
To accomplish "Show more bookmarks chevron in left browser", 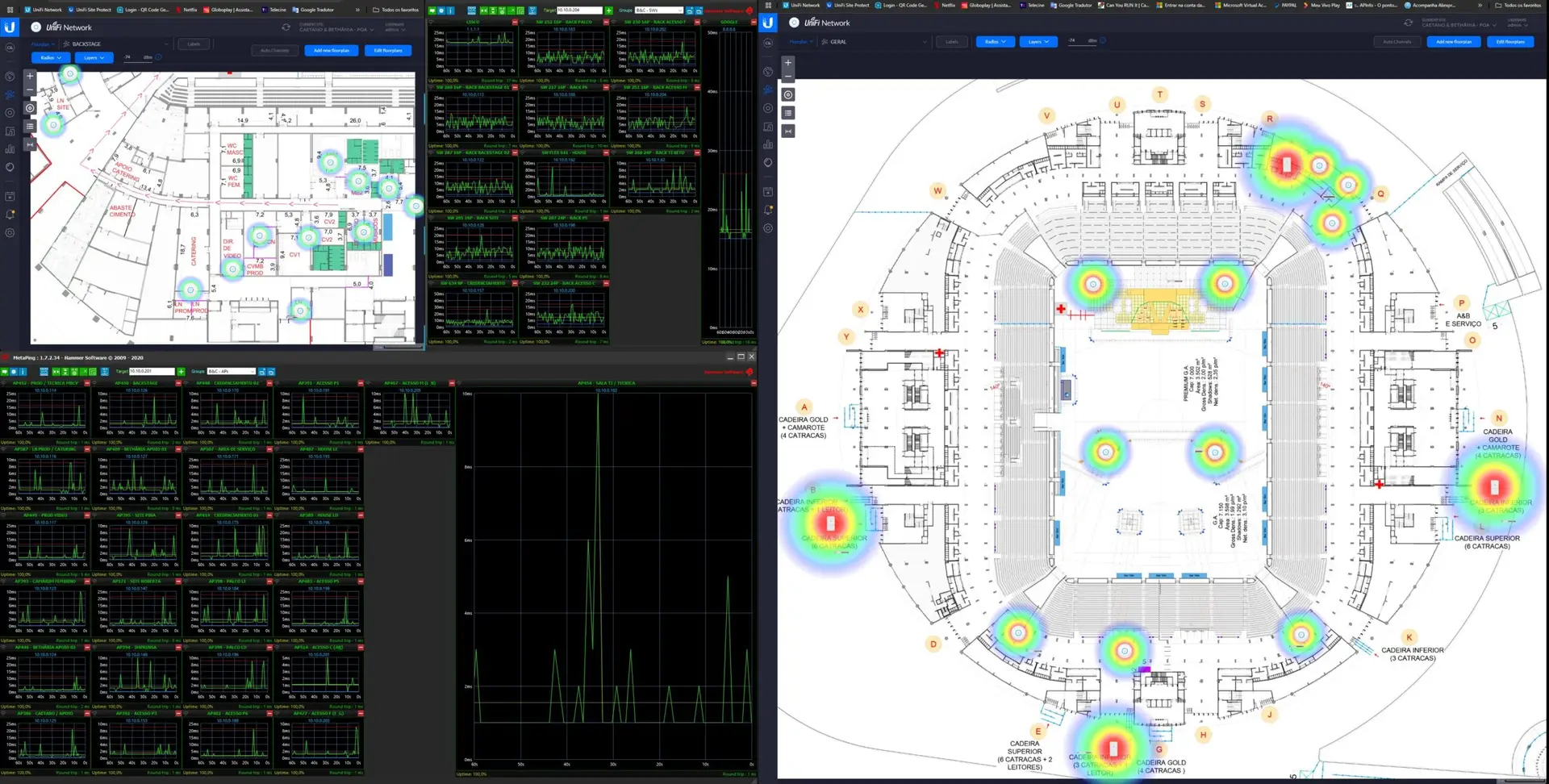I will coord(357,10).
